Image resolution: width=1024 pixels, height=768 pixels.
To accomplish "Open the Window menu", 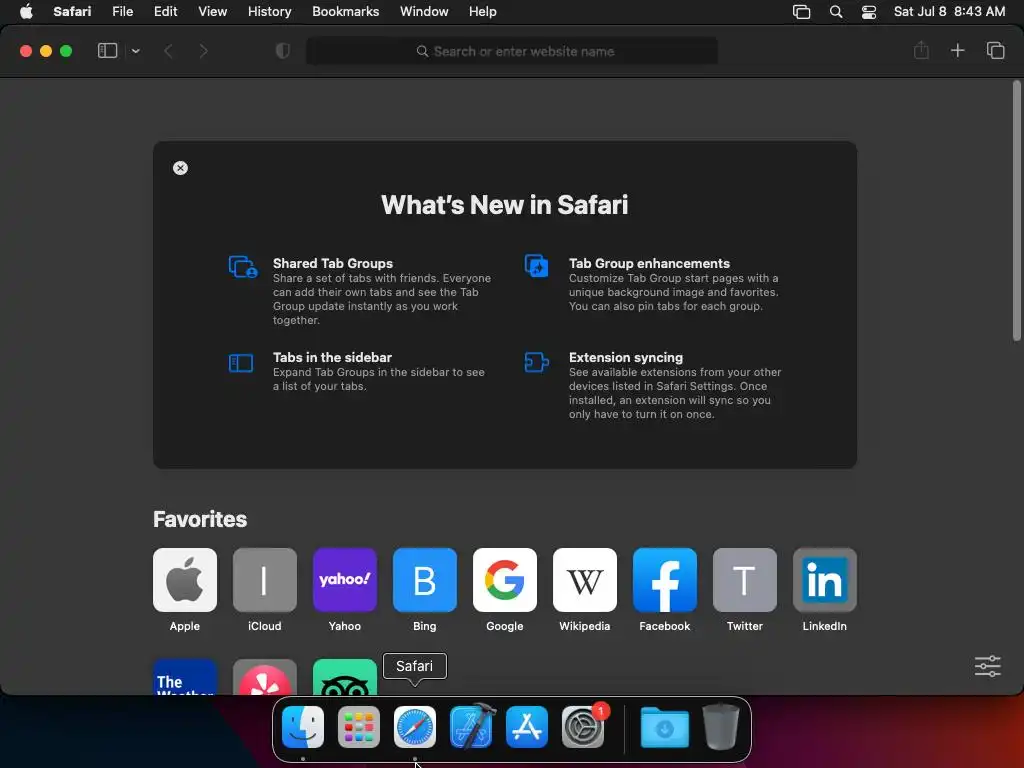I will (424, 11).
